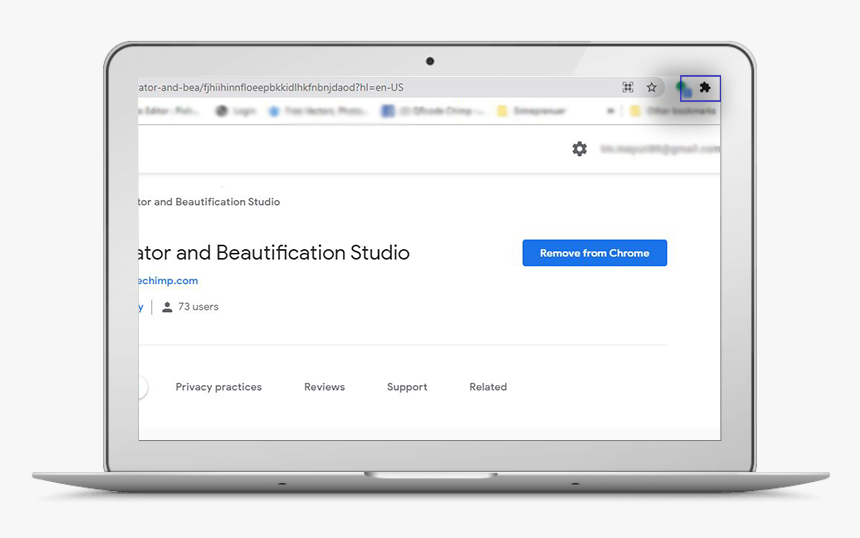Open the Reviews tab
Image resolution: width=860 pixels, height=538 pixels.
coord(324,387)
